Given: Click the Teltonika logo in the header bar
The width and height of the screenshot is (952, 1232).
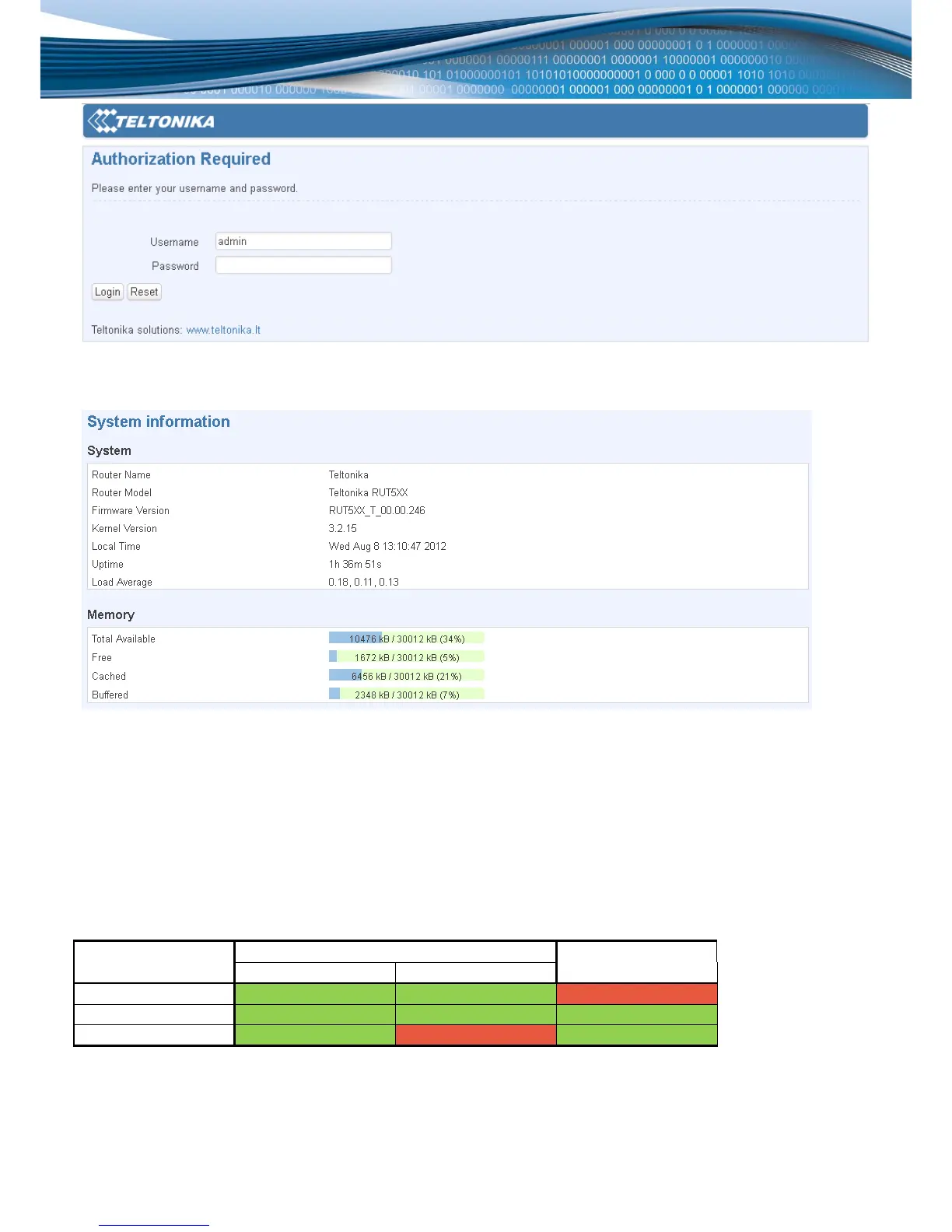Looking at the screenshot, I should pos(151,121).
